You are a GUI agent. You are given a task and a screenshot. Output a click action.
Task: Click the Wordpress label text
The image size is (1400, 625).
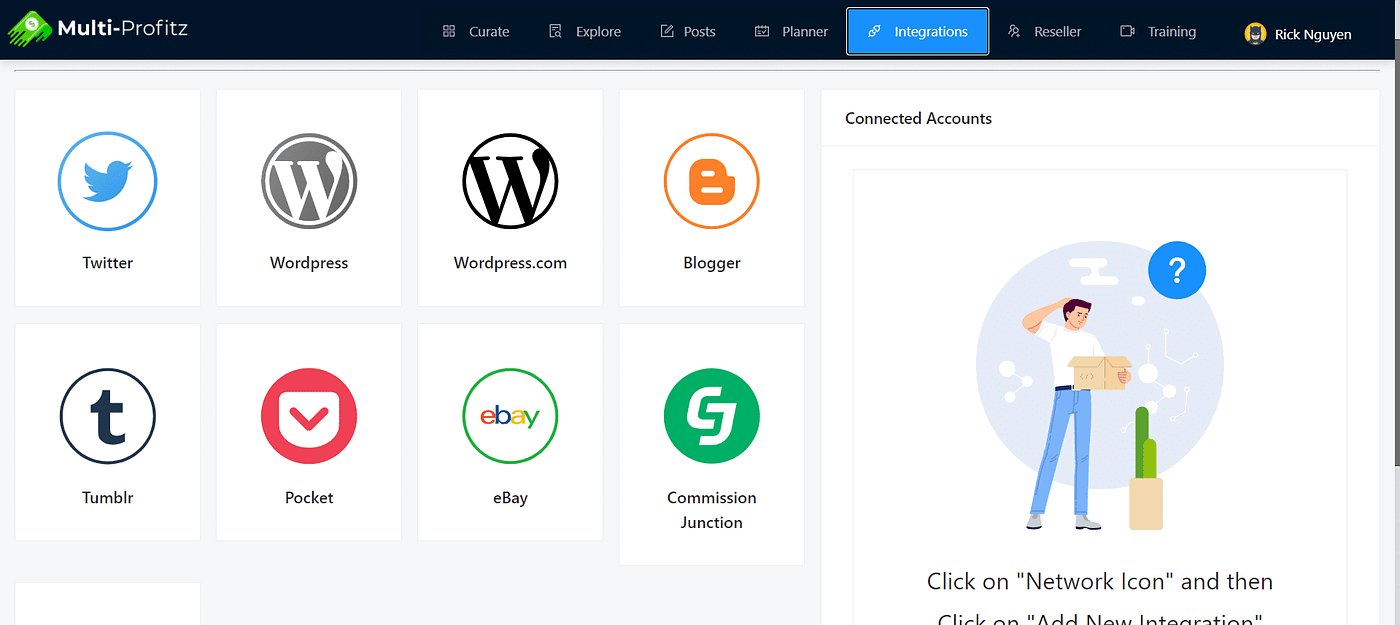[x=309, y=263]
